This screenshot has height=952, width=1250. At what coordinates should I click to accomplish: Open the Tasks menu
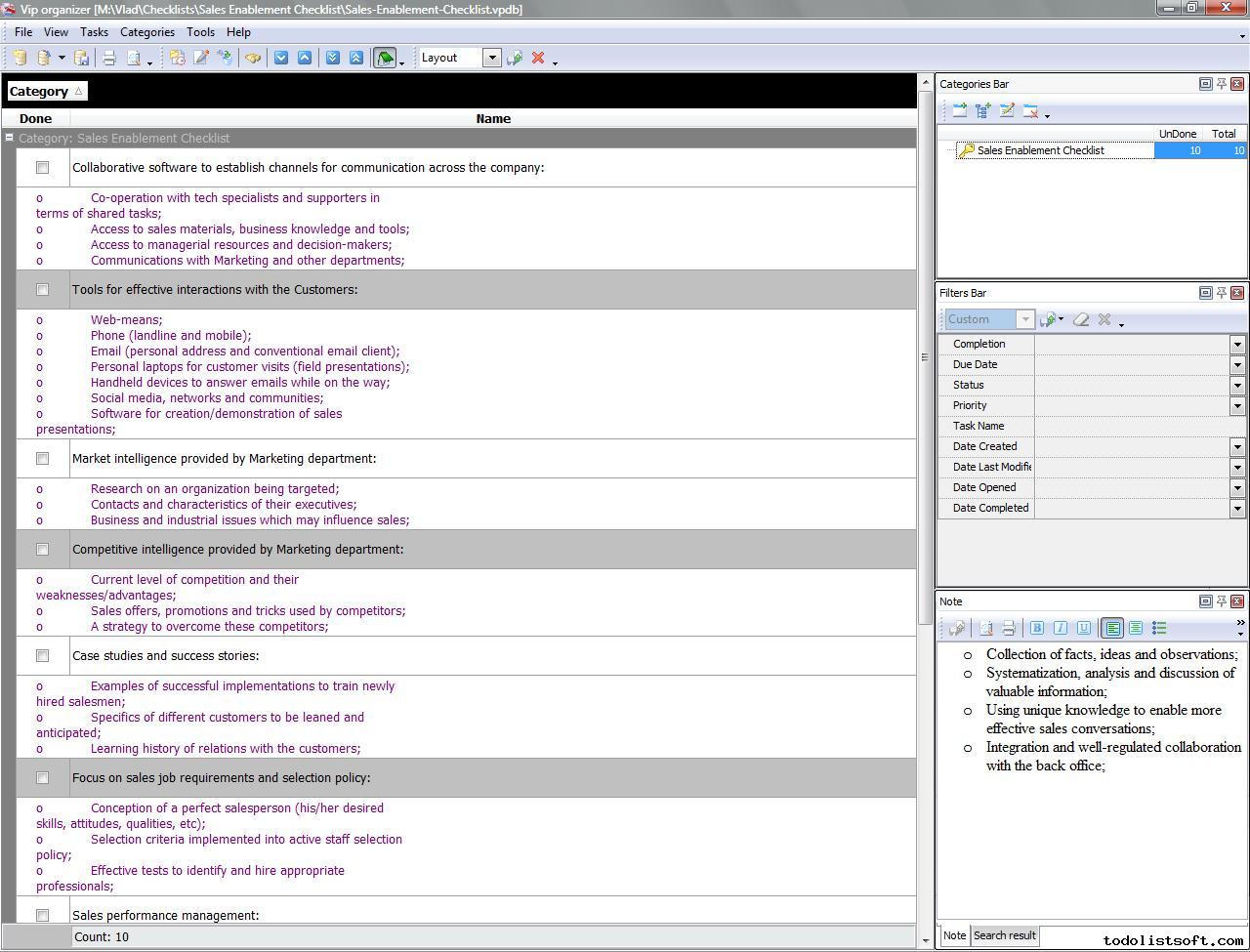coord(94,32)
